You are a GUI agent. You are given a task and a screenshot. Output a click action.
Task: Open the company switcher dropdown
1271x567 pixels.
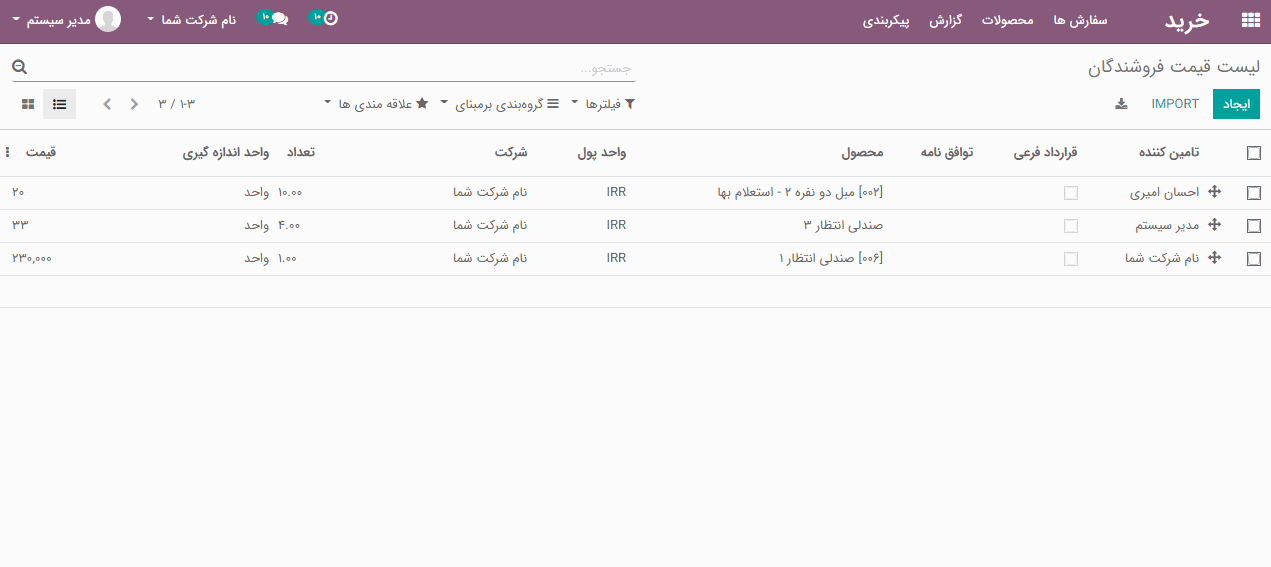click(x=191, y=19)
